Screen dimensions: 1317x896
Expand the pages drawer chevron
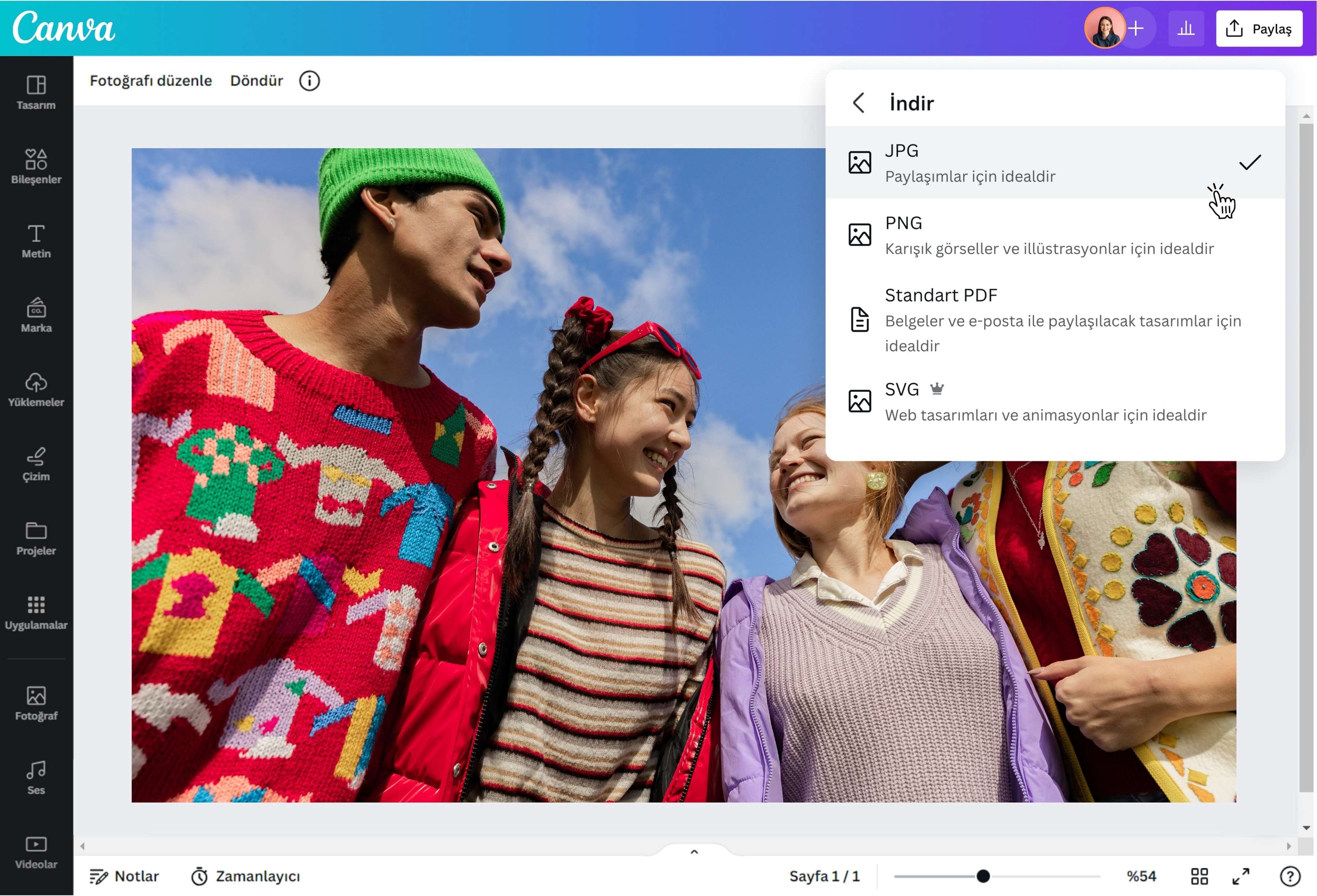coord(694,852)
